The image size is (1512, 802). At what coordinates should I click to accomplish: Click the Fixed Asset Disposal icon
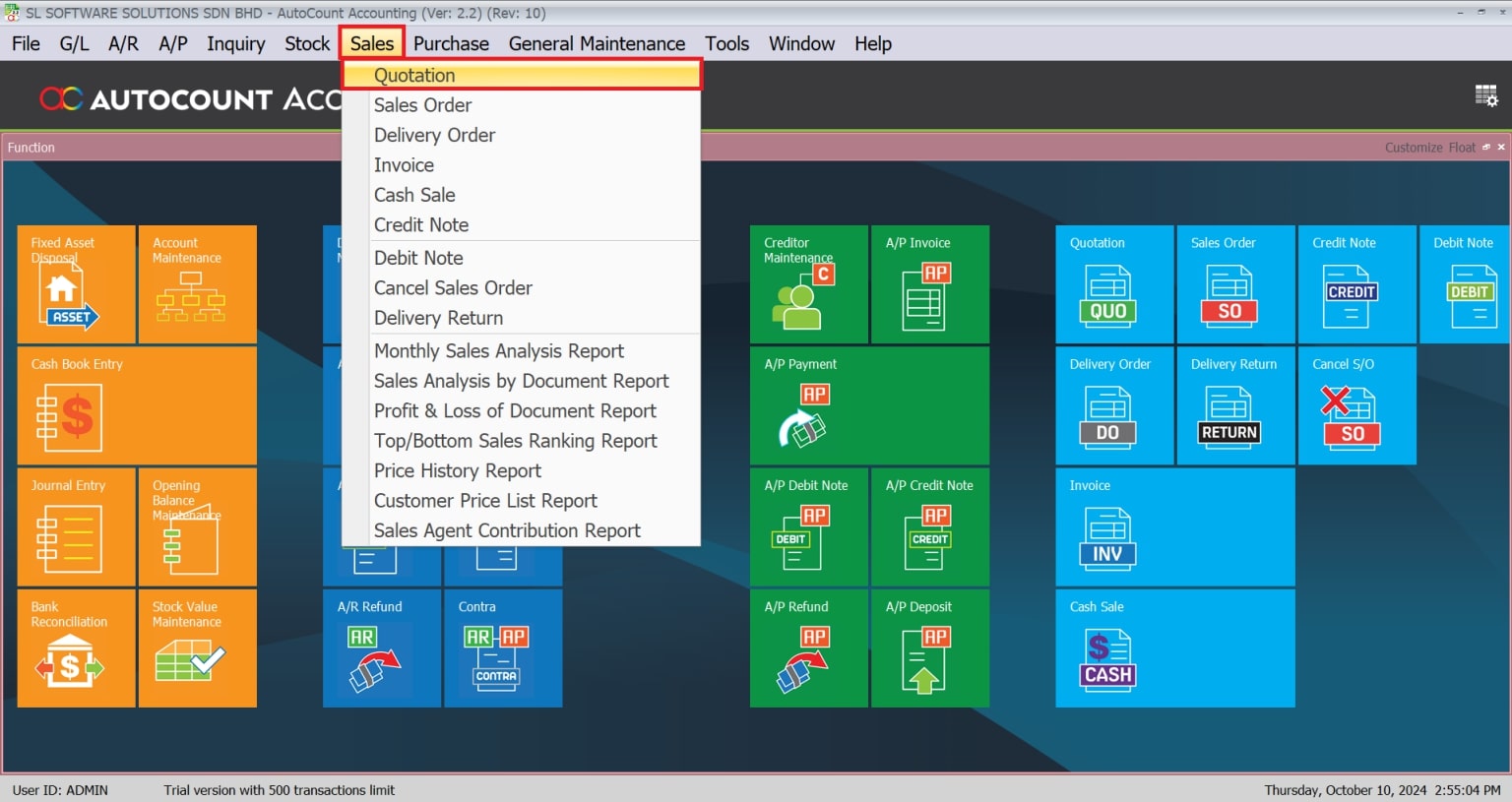[76, 284]
